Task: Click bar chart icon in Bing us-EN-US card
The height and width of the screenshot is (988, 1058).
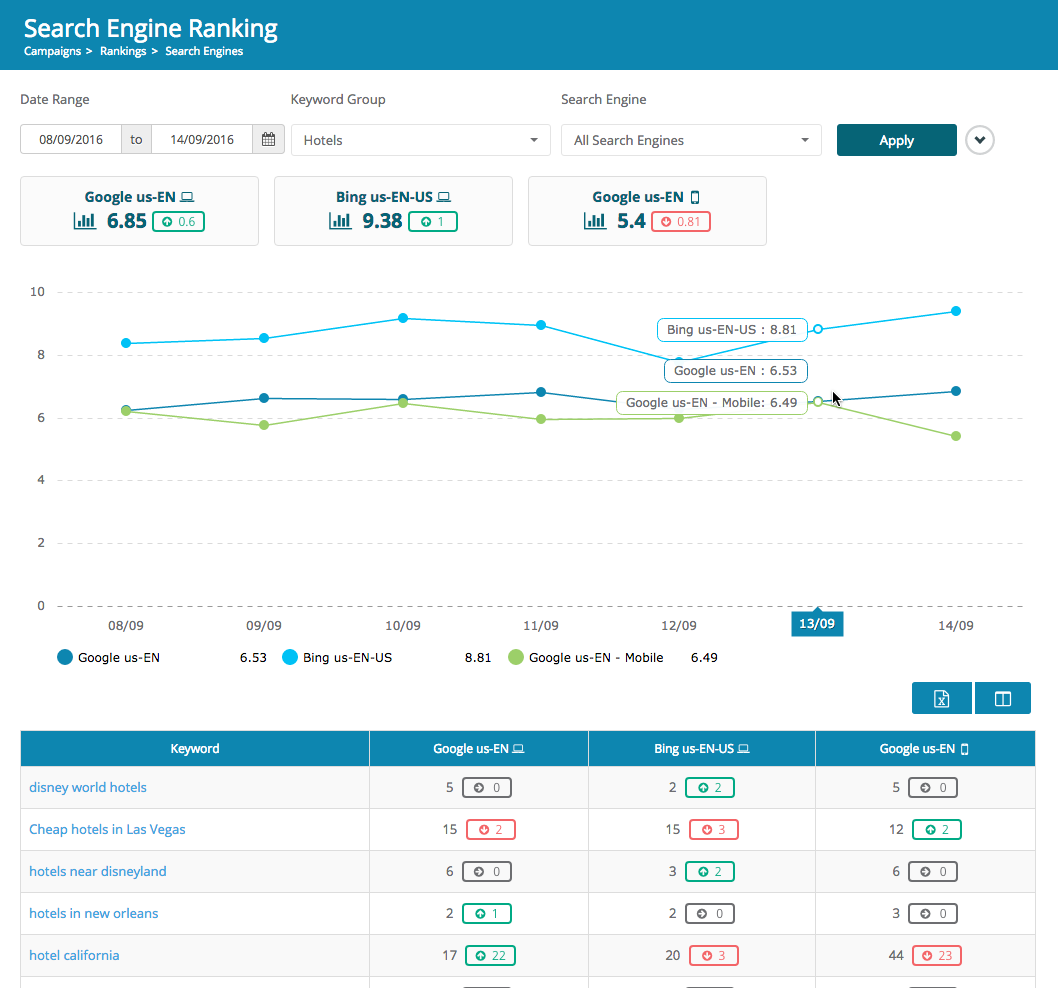Action: click(340, 221)
